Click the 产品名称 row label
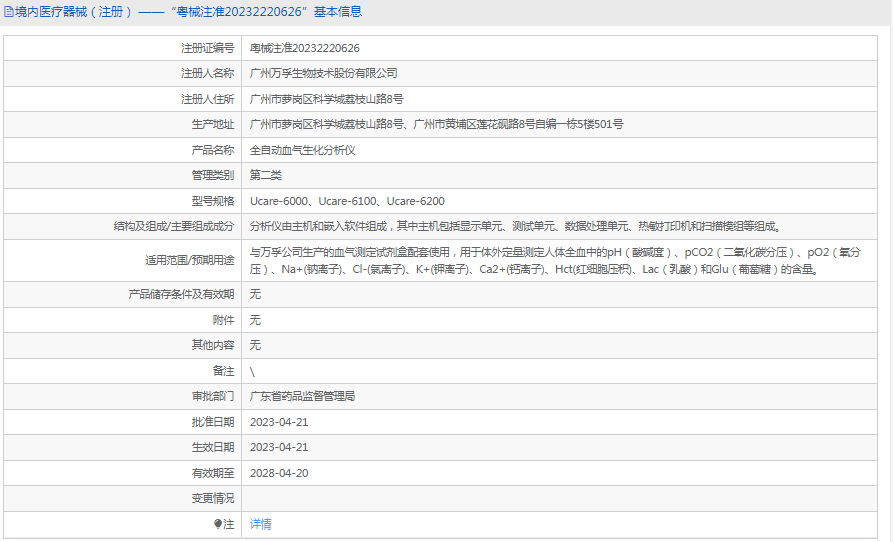This screenshot has height=542, width=893. 212,150
